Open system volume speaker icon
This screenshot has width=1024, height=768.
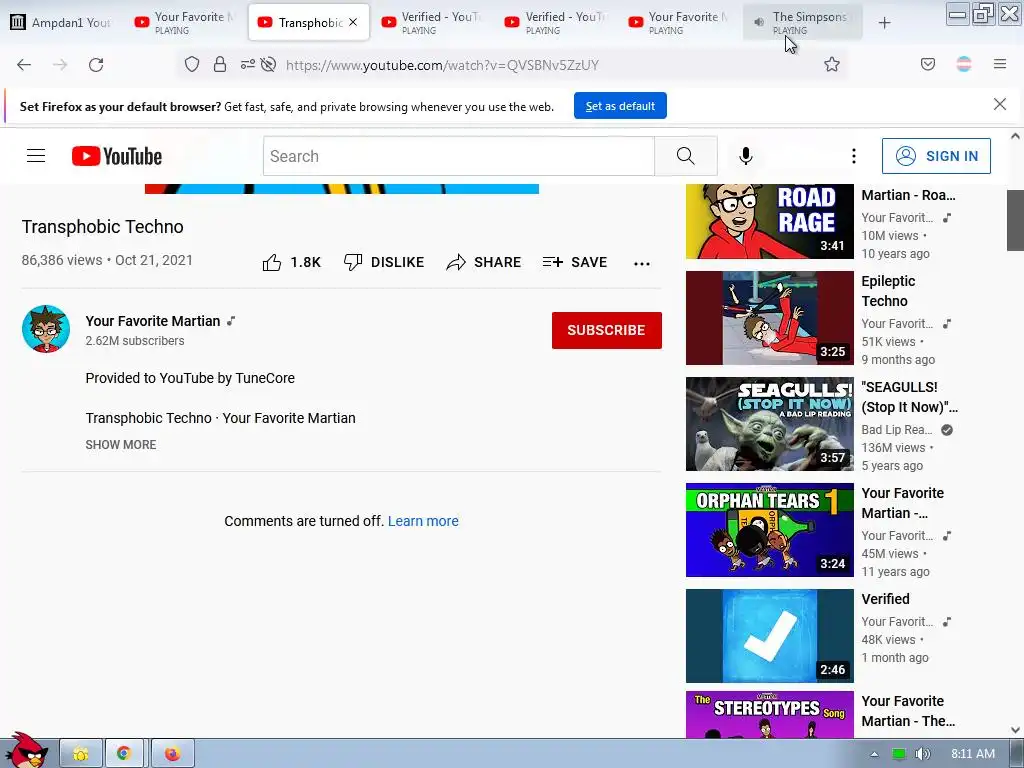(922, 754)
